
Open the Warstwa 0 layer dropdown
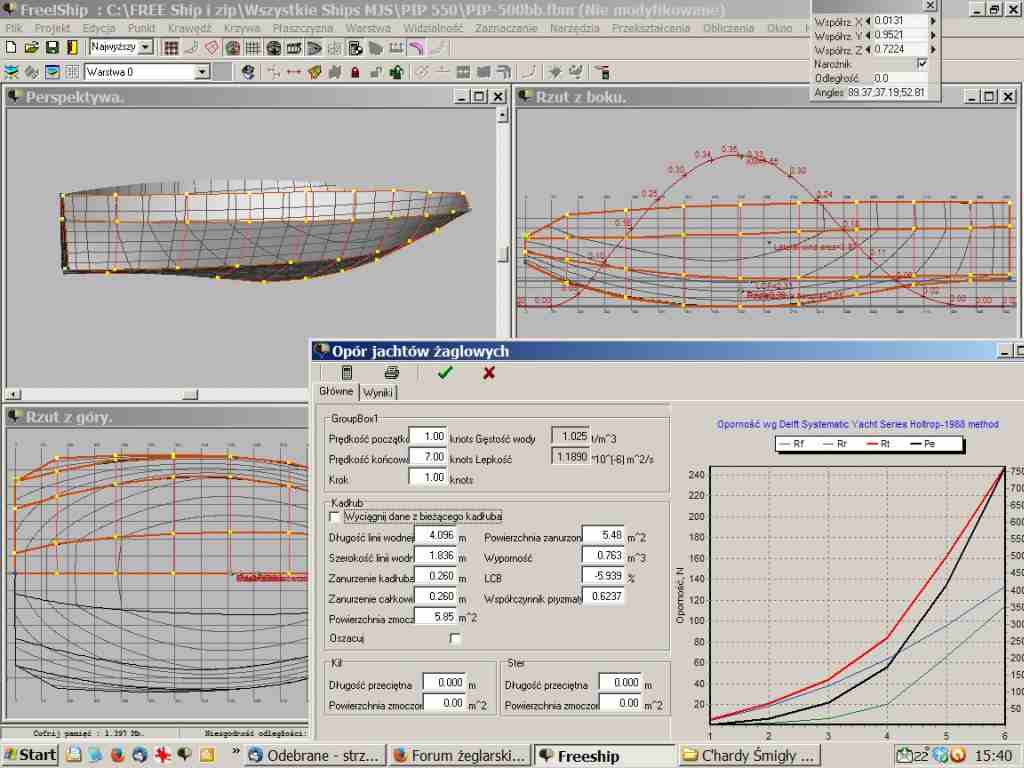point(202,72)
